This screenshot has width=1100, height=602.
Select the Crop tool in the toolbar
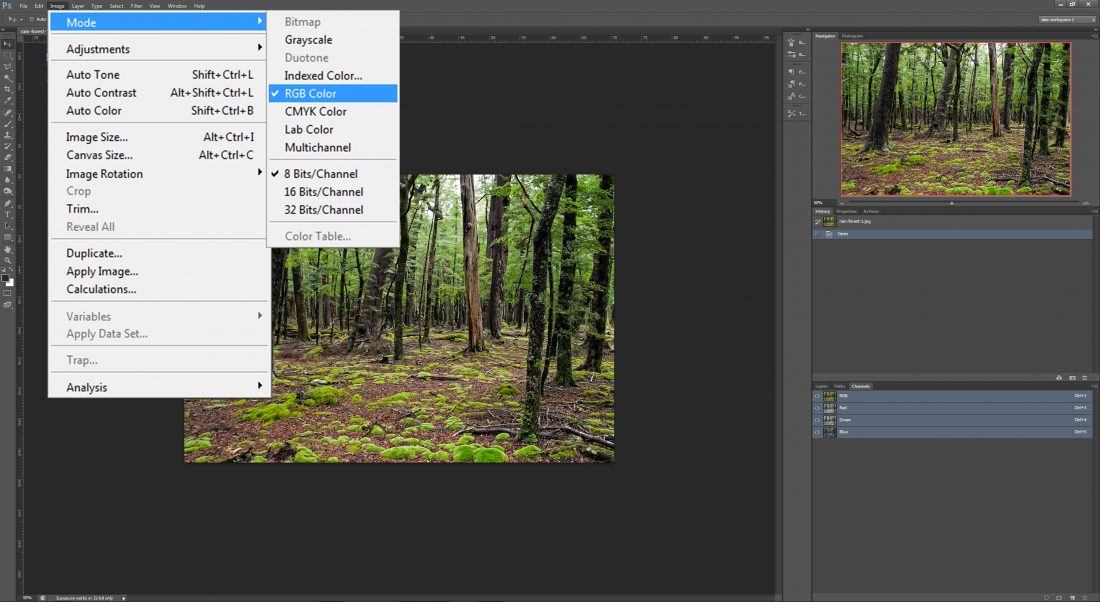tap(8, 89)
